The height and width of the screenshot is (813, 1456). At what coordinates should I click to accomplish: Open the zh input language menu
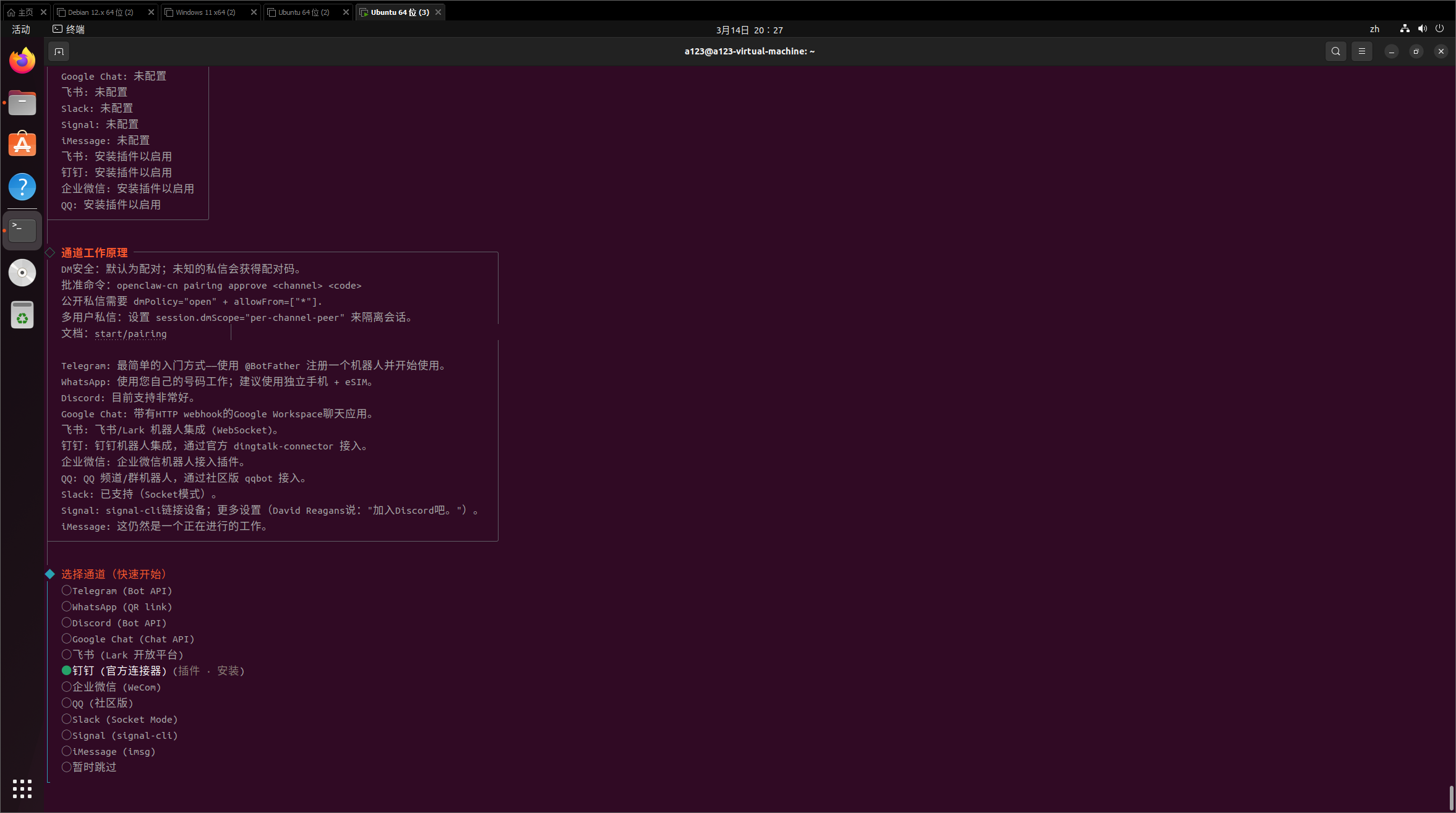1374,29
